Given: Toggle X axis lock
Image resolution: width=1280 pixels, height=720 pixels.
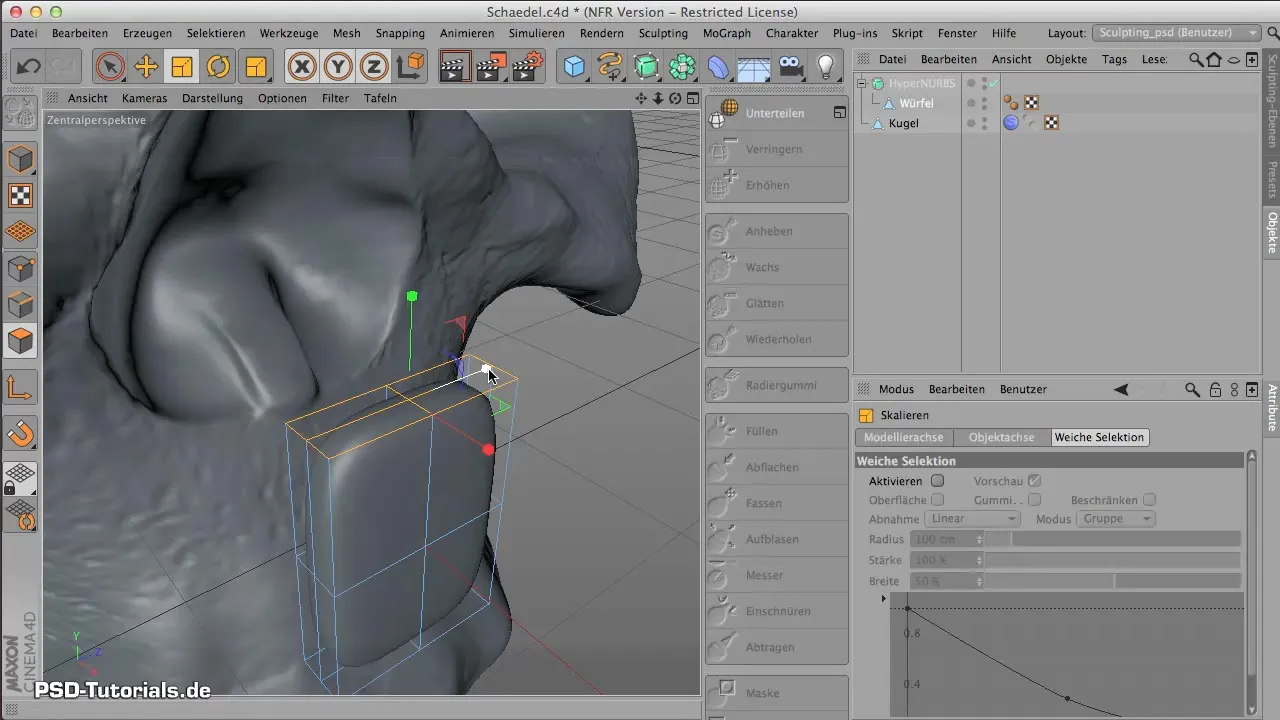Looking at the screenshot, I should (302, 67).
